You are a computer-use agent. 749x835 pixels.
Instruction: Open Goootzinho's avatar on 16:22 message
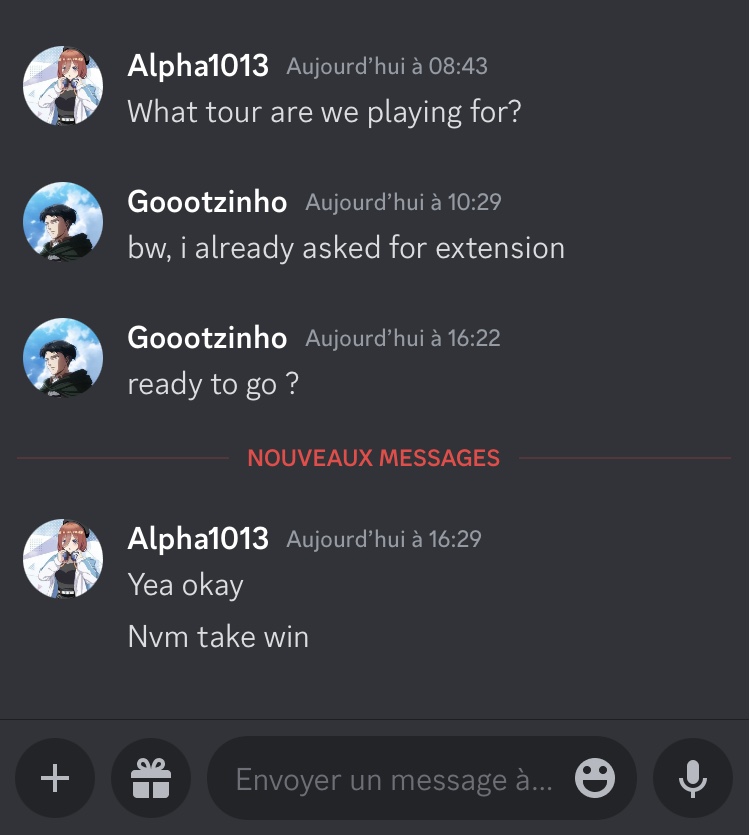[x=63, y=358]
